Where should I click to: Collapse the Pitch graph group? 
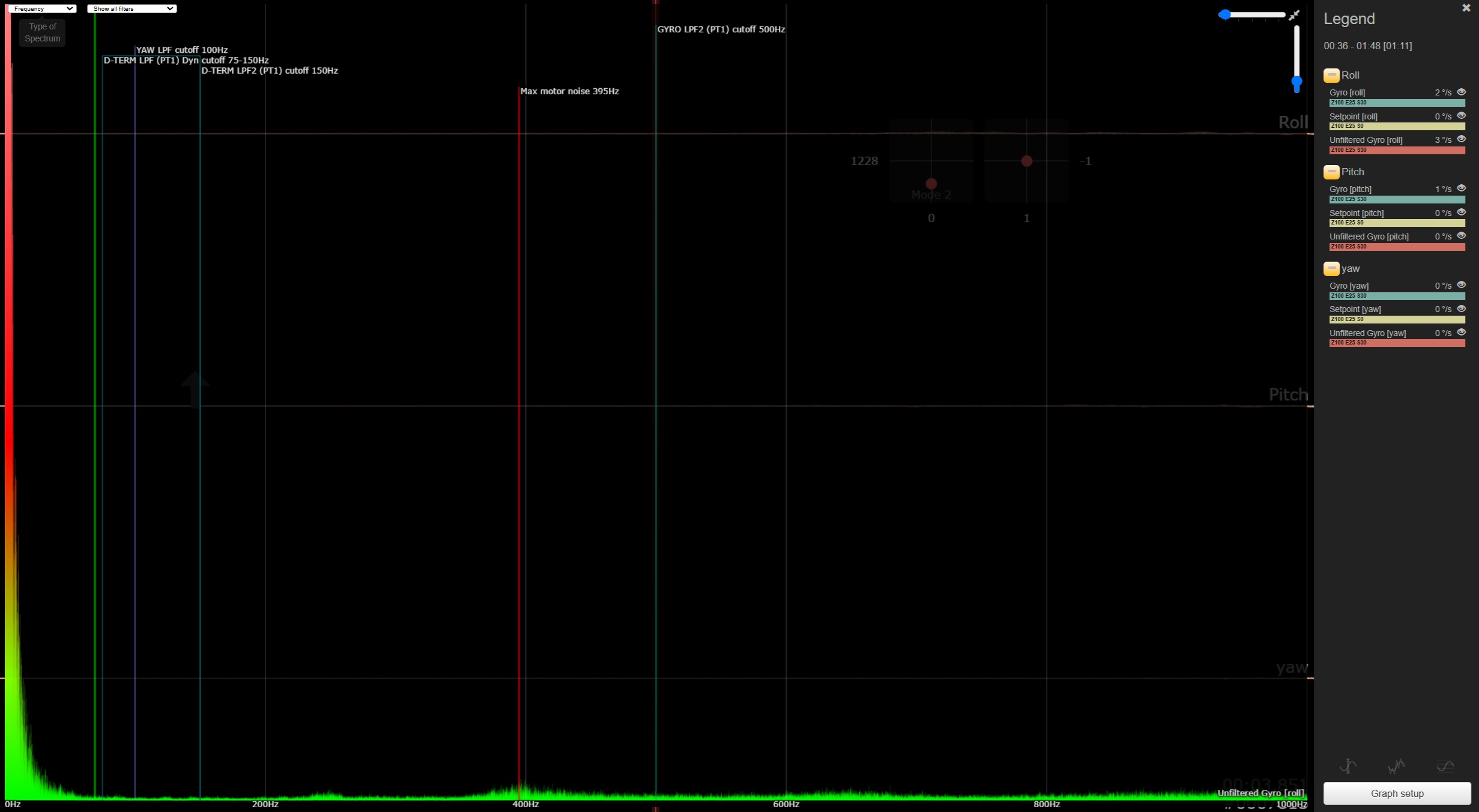pos(1331,172)
